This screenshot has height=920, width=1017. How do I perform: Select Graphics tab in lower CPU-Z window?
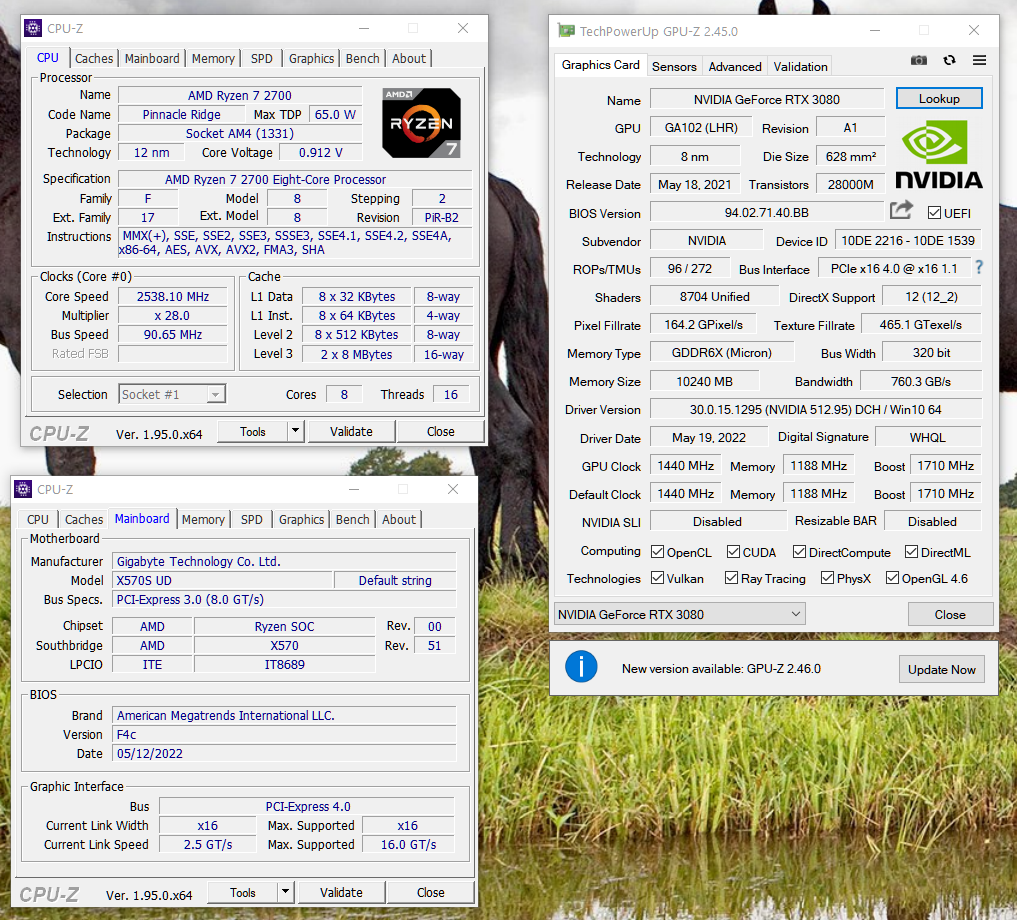tap(301, 520)
